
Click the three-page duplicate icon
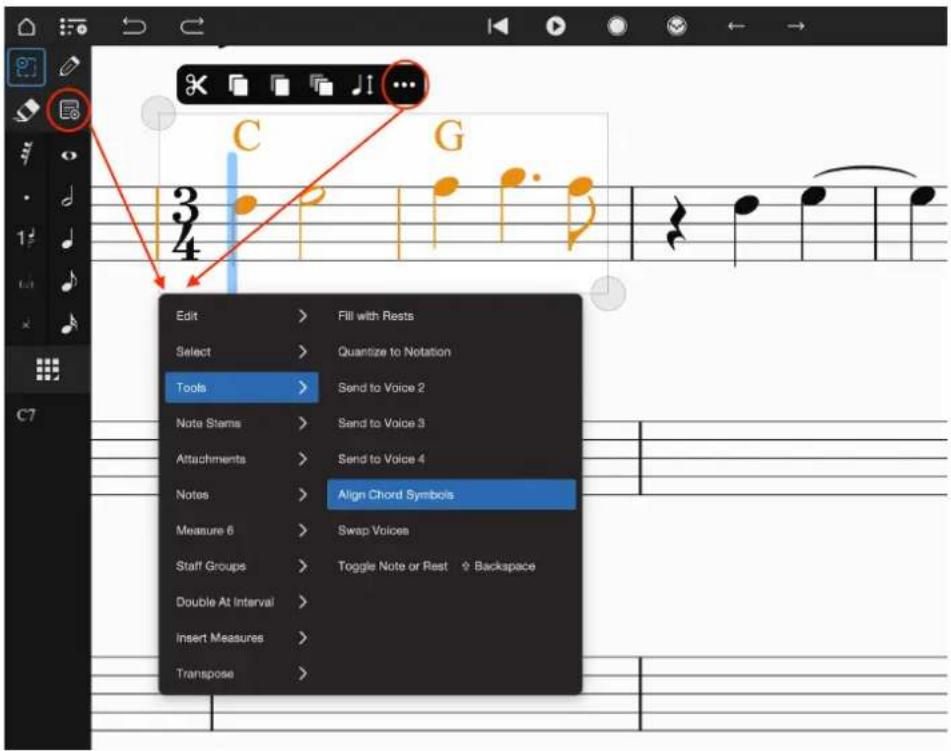(x=321, y=85)
